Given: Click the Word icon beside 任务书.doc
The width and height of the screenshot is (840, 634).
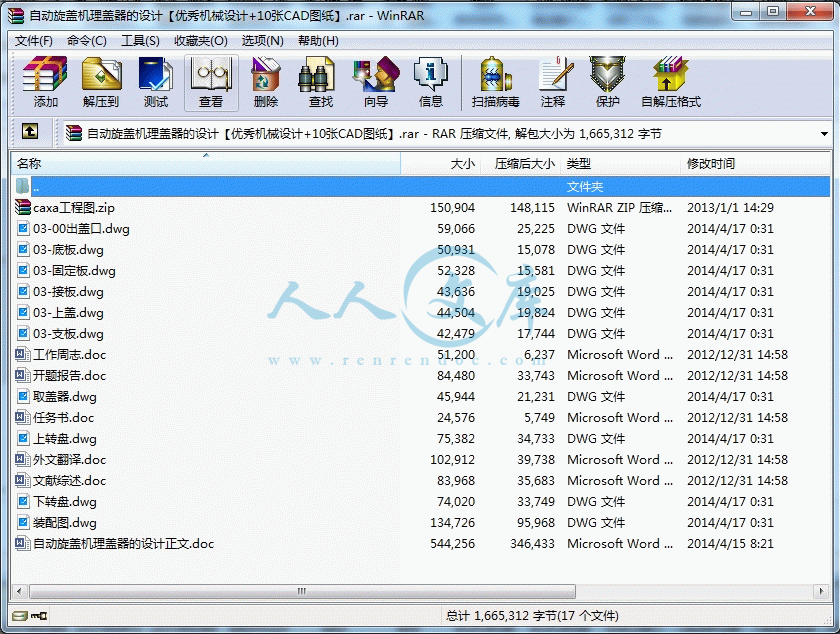Looking at the screenshot, I should (22, 417).
